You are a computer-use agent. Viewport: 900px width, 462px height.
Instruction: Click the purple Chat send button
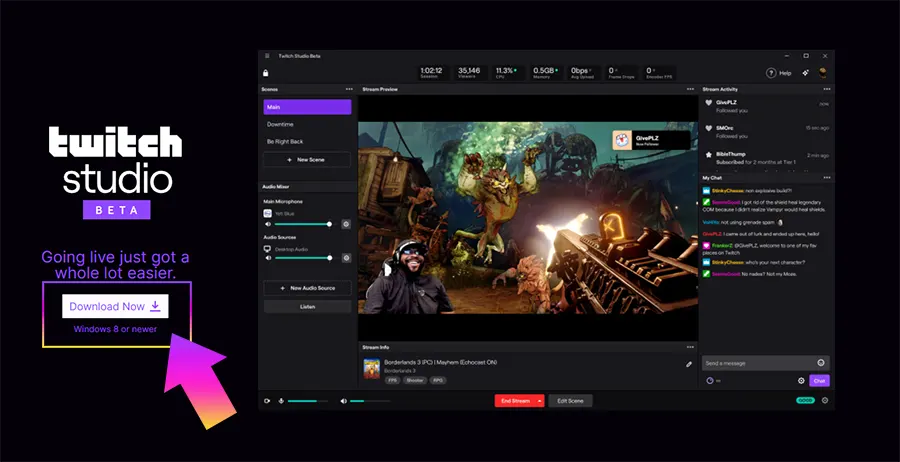pyautogui.click(x=819, y=381)
